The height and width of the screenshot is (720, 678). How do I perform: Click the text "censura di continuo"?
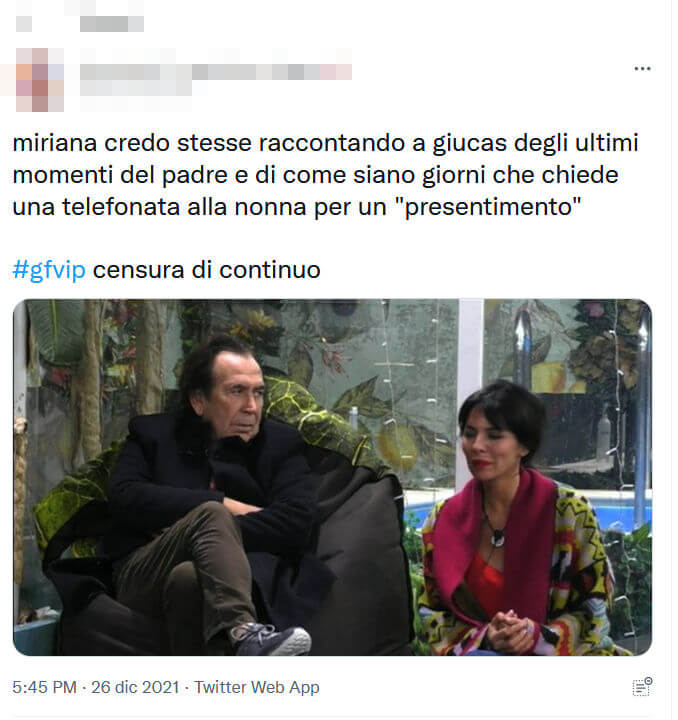(x=207, y=270)
